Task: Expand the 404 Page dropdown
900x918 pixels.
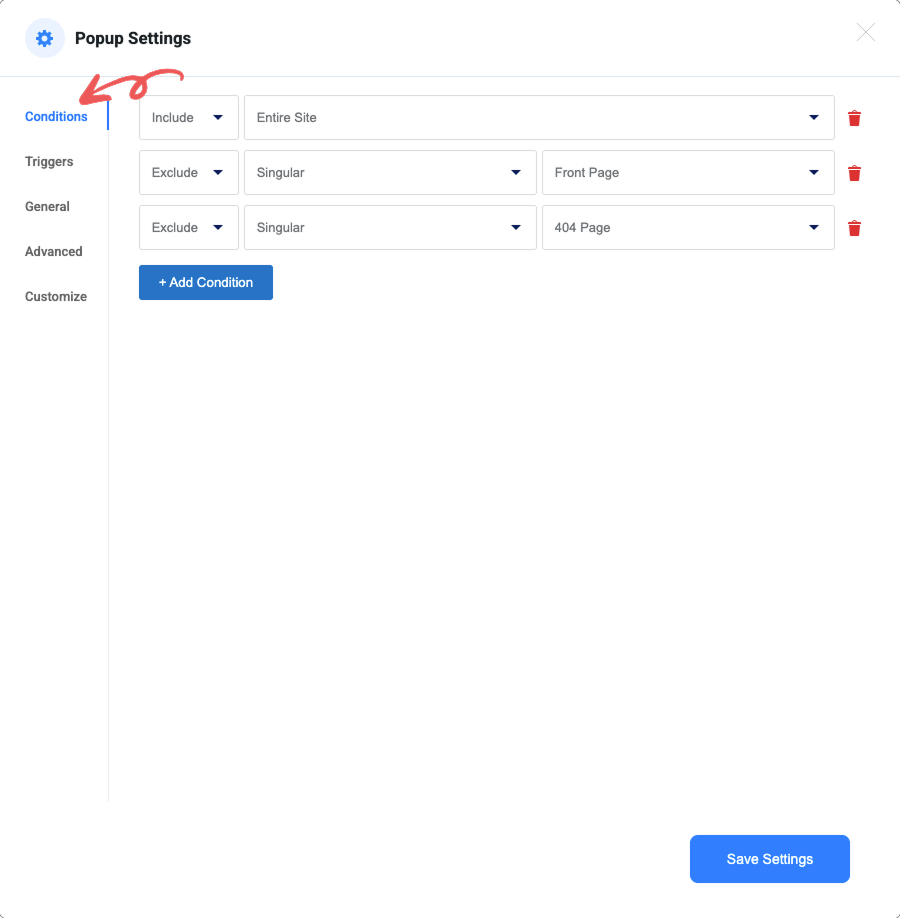Action: coord(687,228)
